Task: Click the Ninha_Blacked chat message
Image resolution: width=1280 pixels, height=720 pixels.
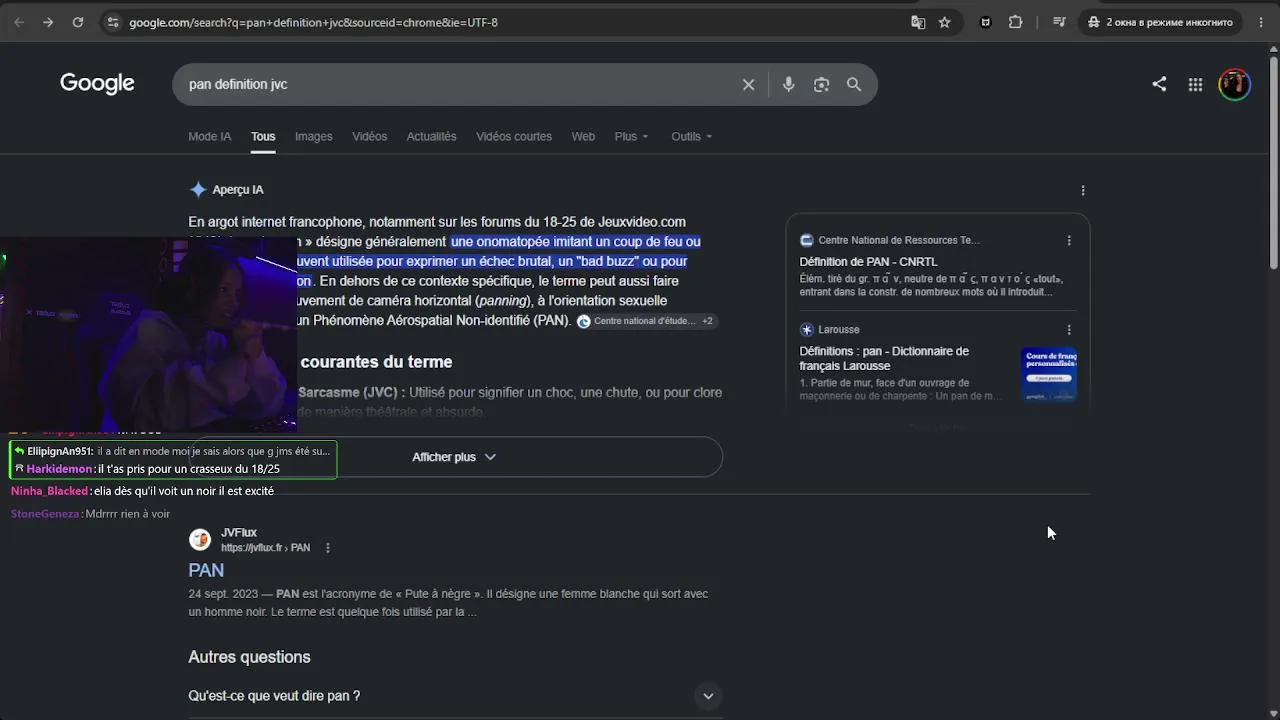Action: (142, 491)
